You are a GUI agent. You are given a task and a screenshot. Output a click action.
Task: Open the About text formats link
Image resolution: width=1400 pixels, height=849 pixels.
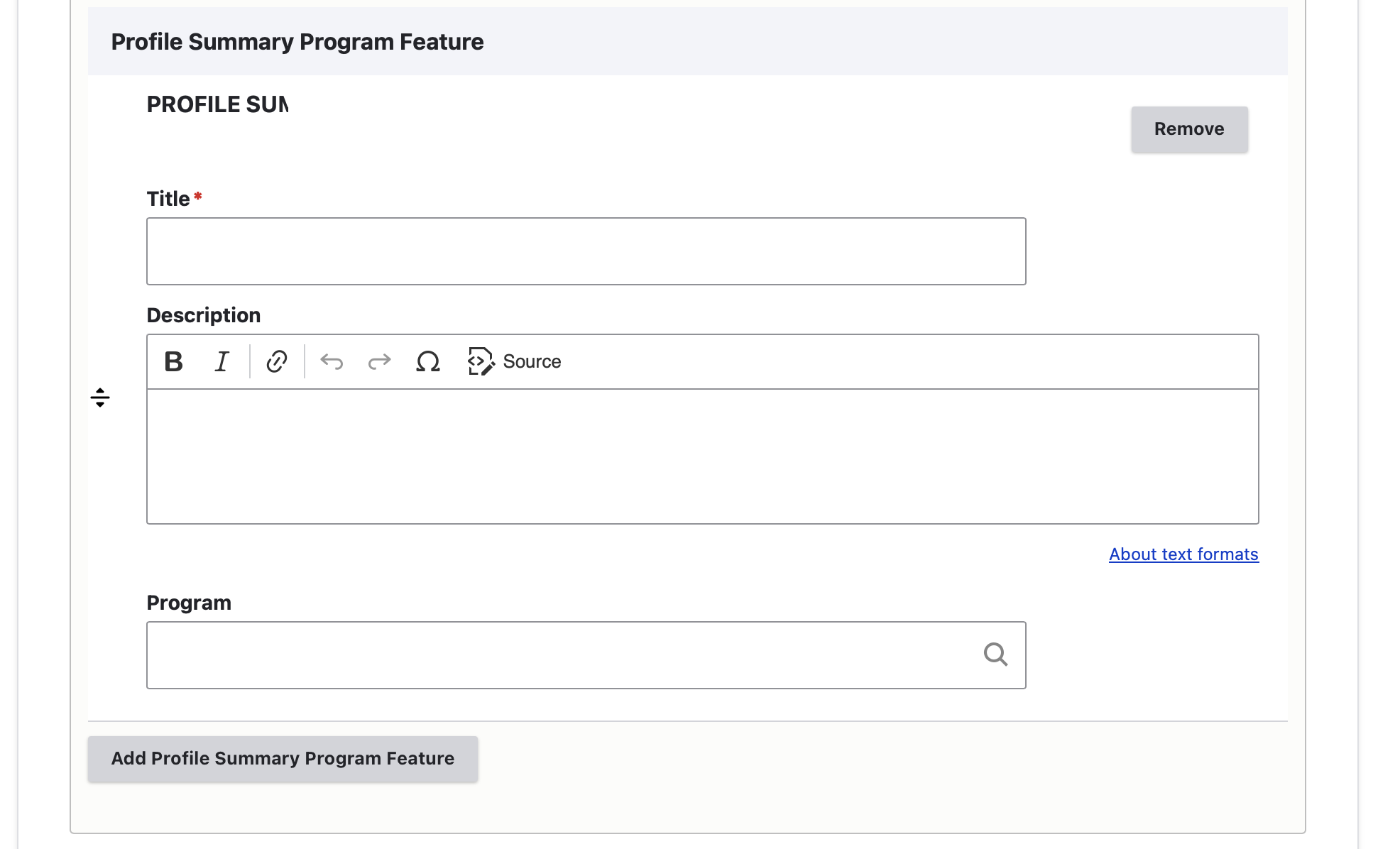point(1183,554)
